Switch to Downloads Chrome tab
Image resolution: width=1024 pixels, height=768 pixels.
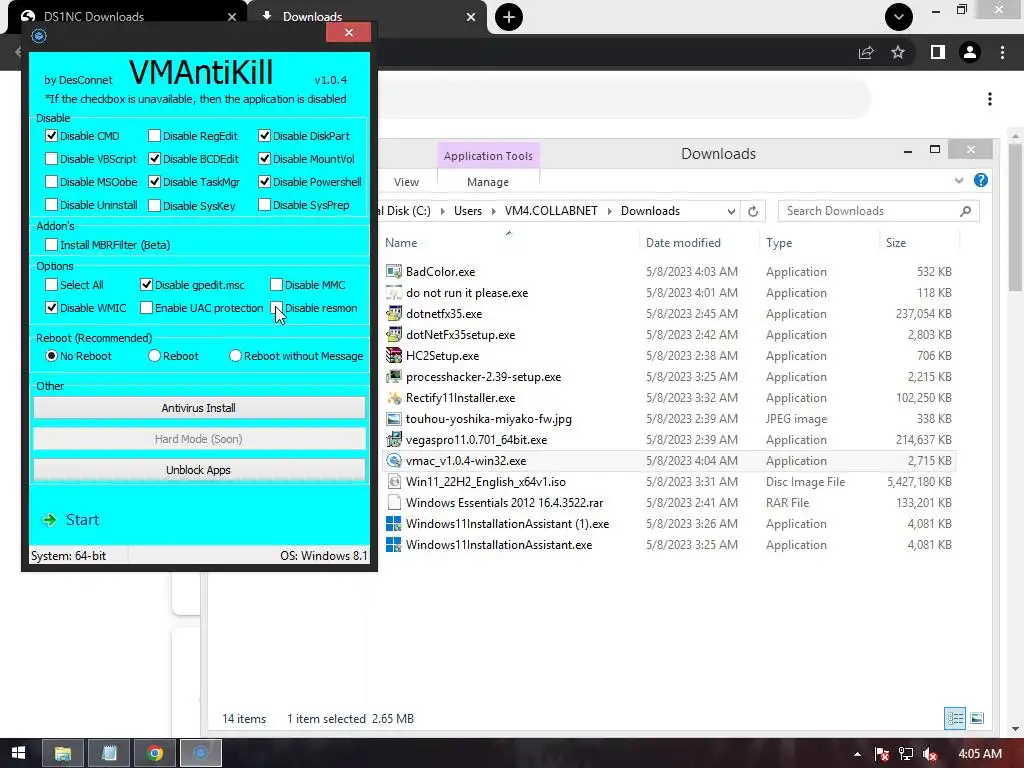coord(369,17)
